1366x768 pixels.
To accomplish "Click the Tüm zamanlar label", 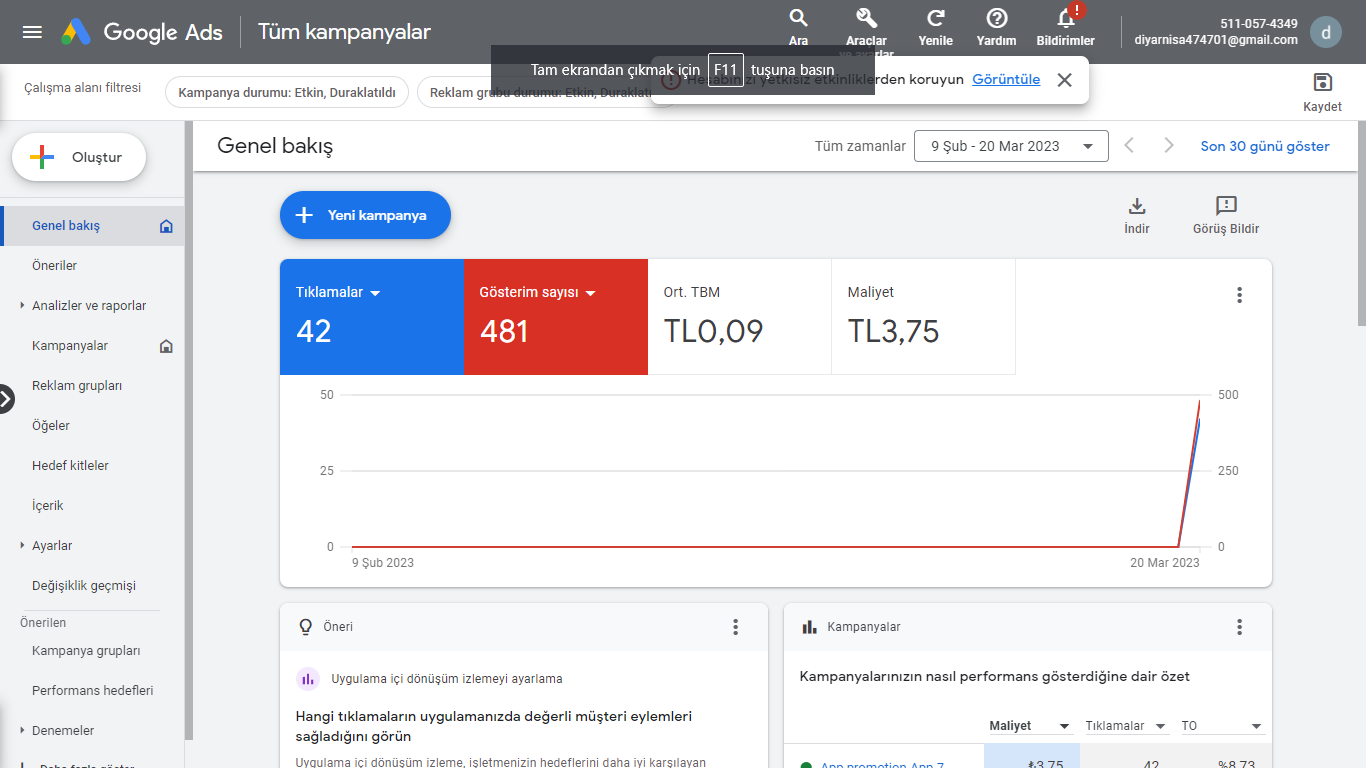I will 860,146.
